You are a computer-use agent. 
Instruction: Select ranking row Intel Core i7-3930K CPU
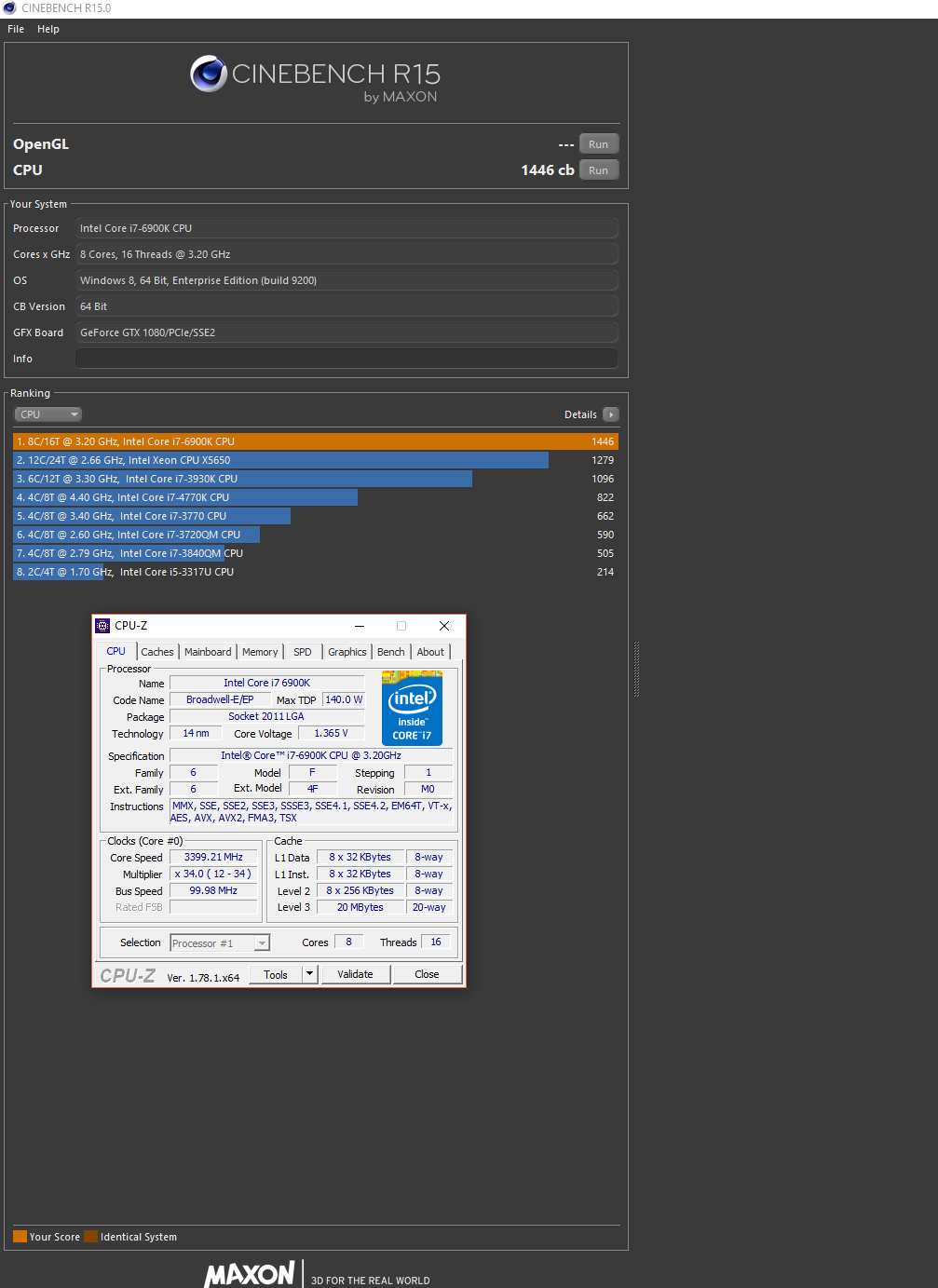click(316, 479)
